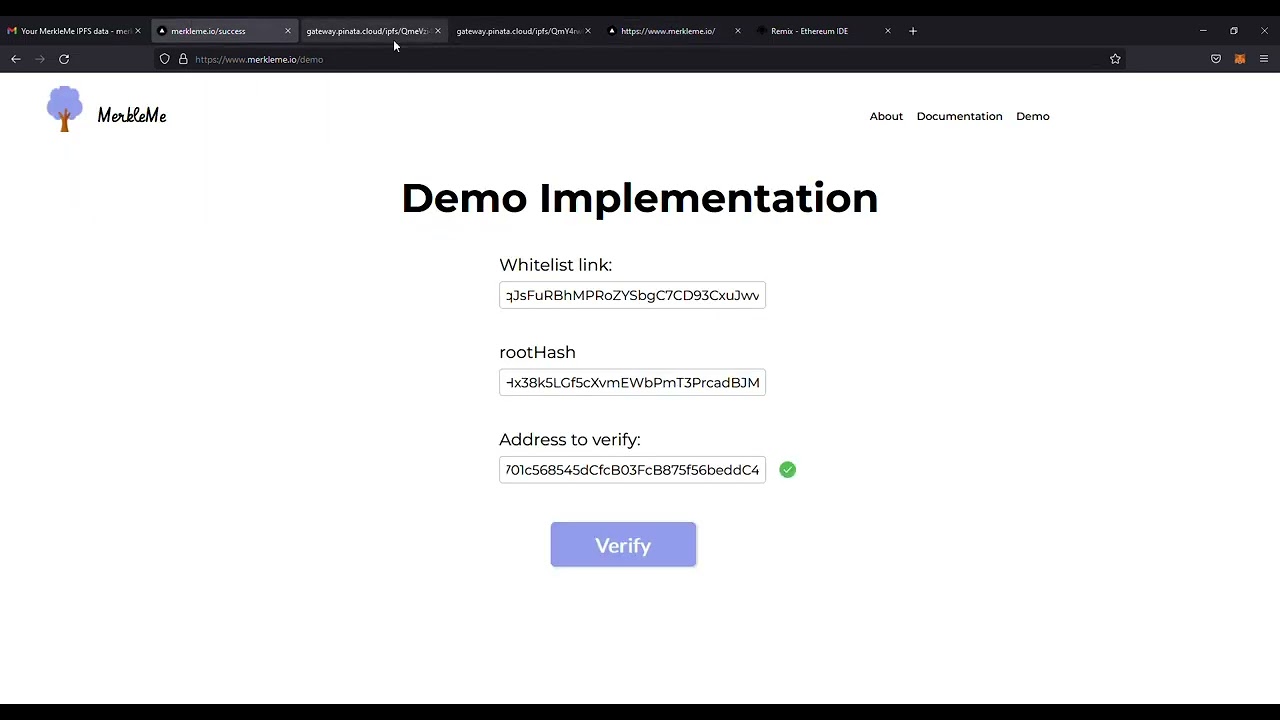Close the Remix - Ethereum IDE tab
1280x720 pixels.
tap(888, 31)
